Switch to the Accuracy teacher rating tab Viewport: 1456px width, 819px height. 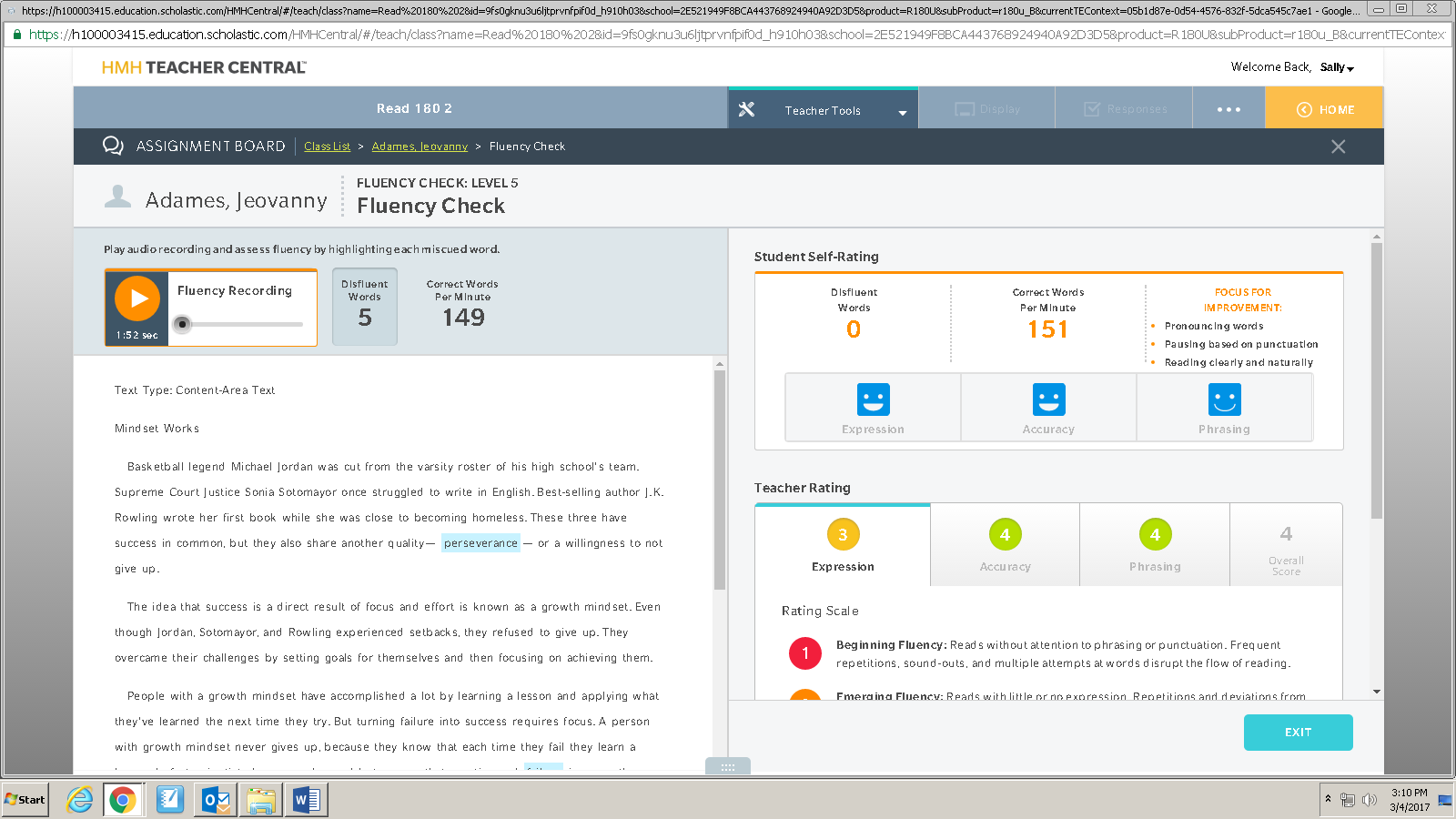tap(1005, 544)
